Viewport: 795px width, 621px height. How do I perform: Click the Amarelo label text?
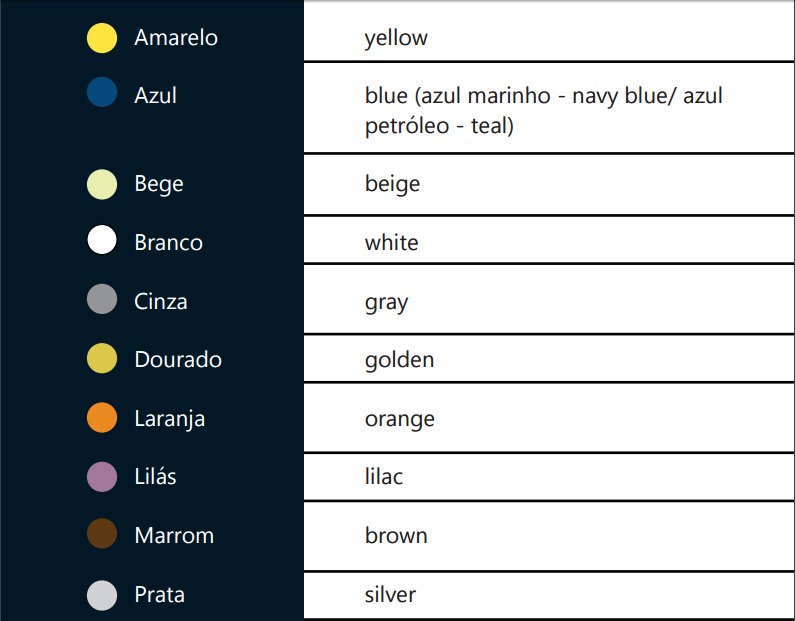pyautogui.click(x=176, y=38)
